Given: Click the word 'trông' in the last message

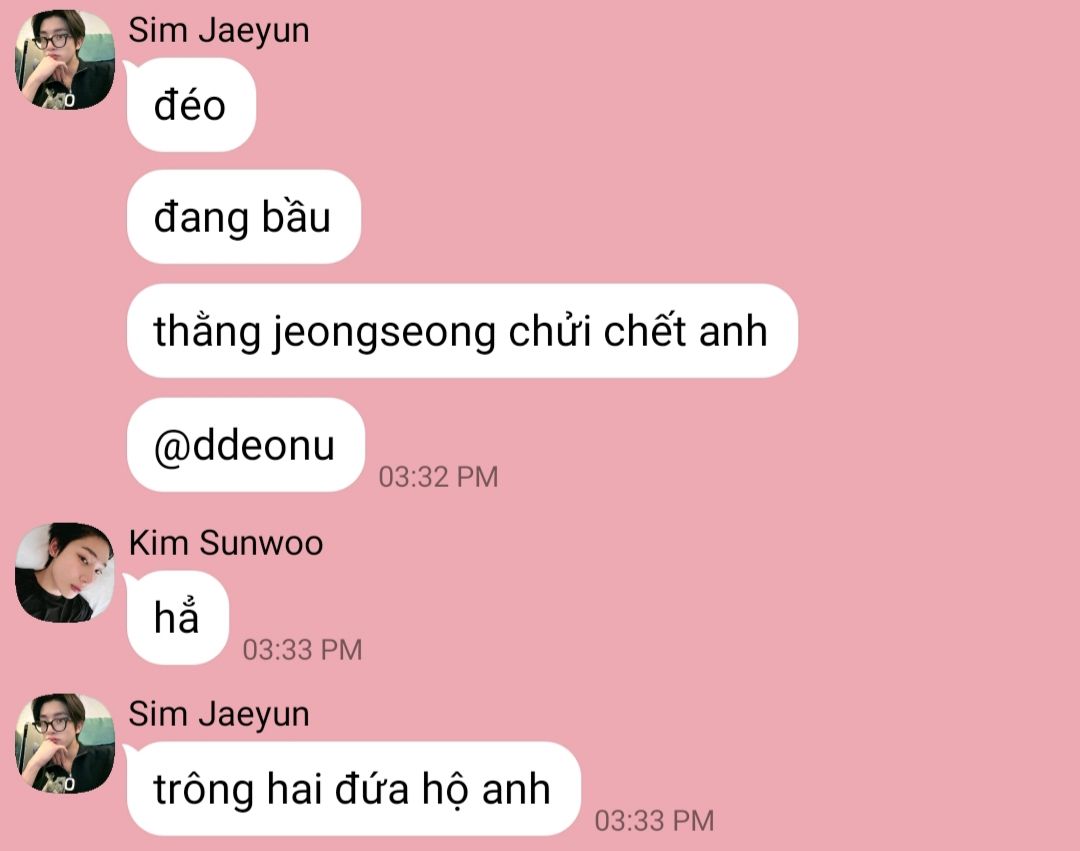Looking at the screenshot, I should click(204, 790).
